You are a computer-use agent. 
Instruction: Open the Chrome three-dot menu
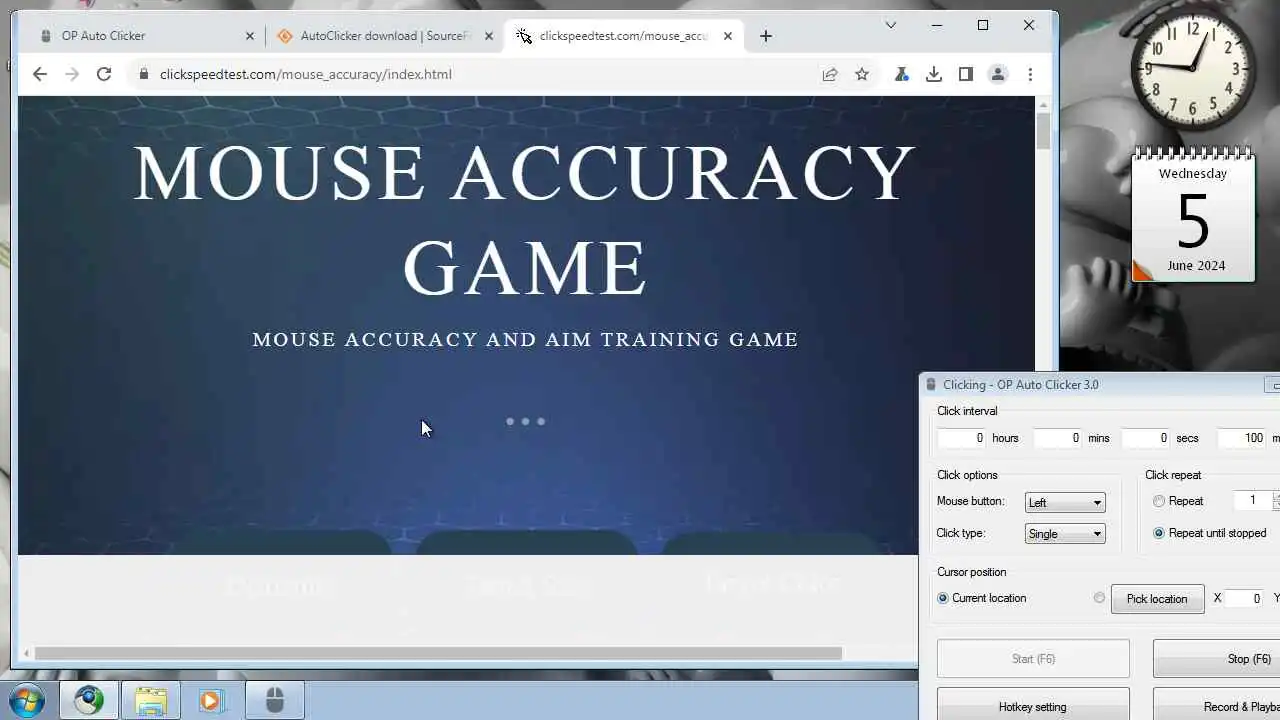(x=1030, y=74)
